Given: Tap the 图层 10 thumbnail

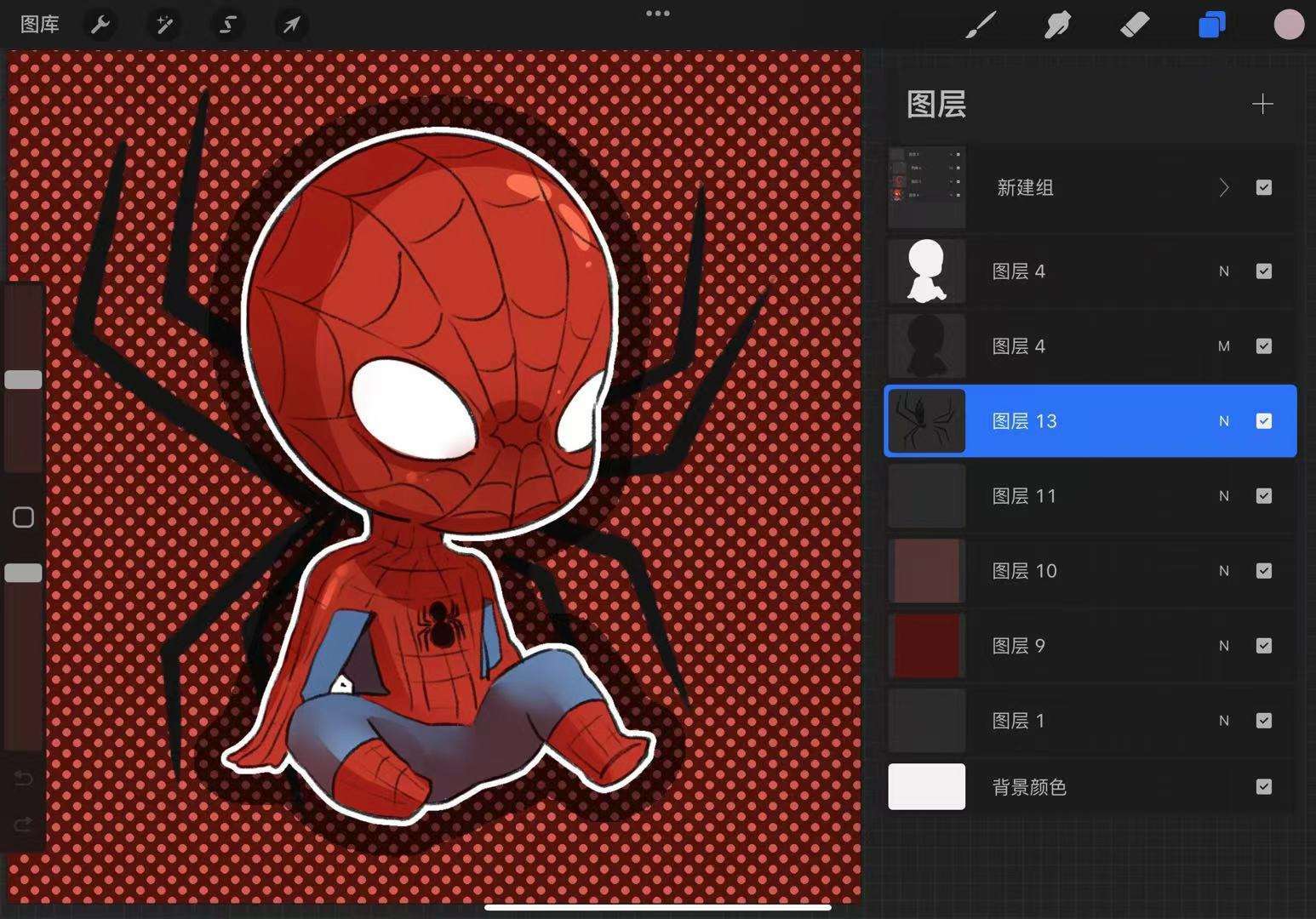Looking at the screenshot, I should tap(927, 571).
